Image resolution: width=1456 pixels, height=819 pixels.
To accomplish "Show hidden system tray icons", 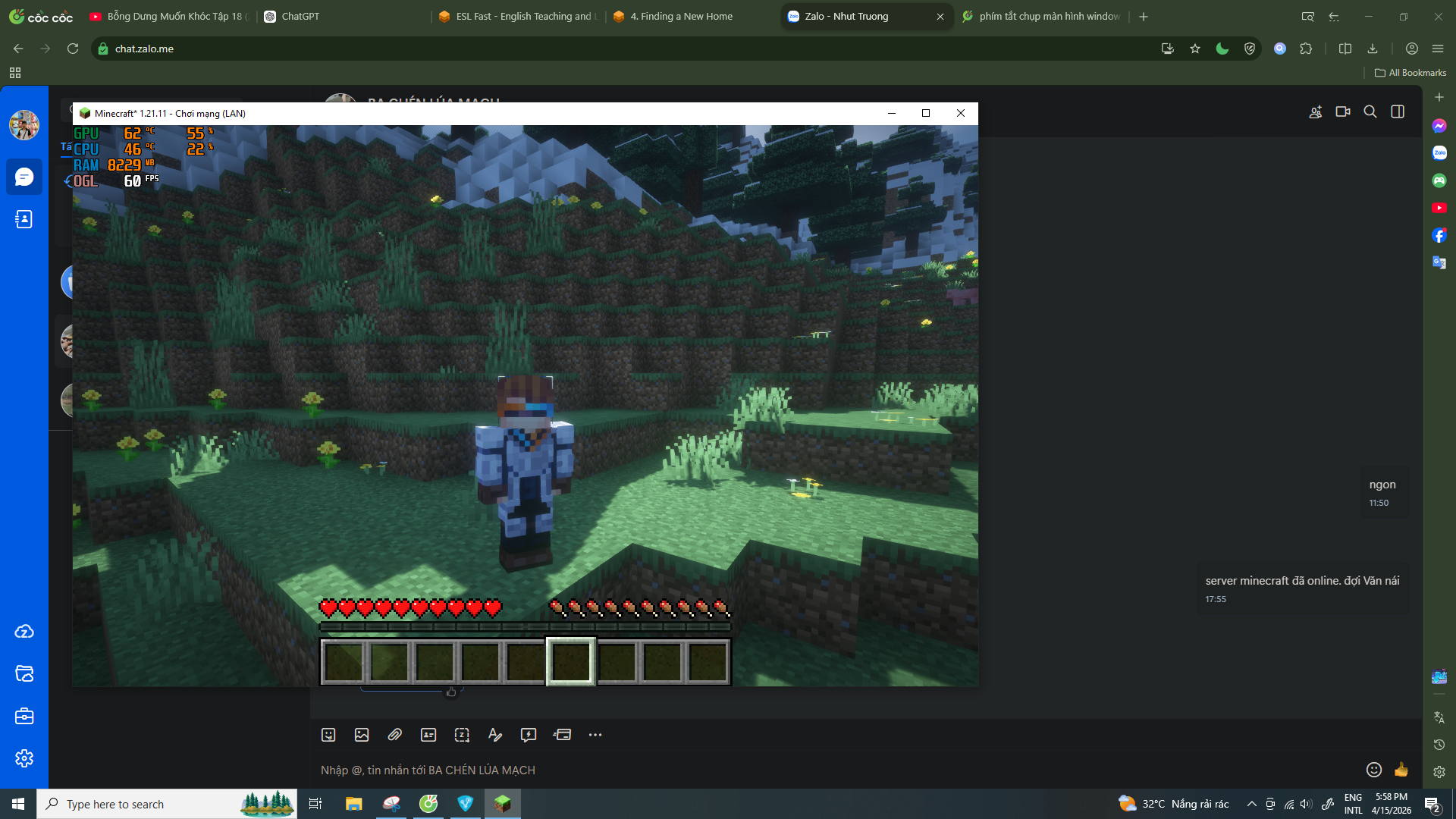I will tap(1252, 804).
